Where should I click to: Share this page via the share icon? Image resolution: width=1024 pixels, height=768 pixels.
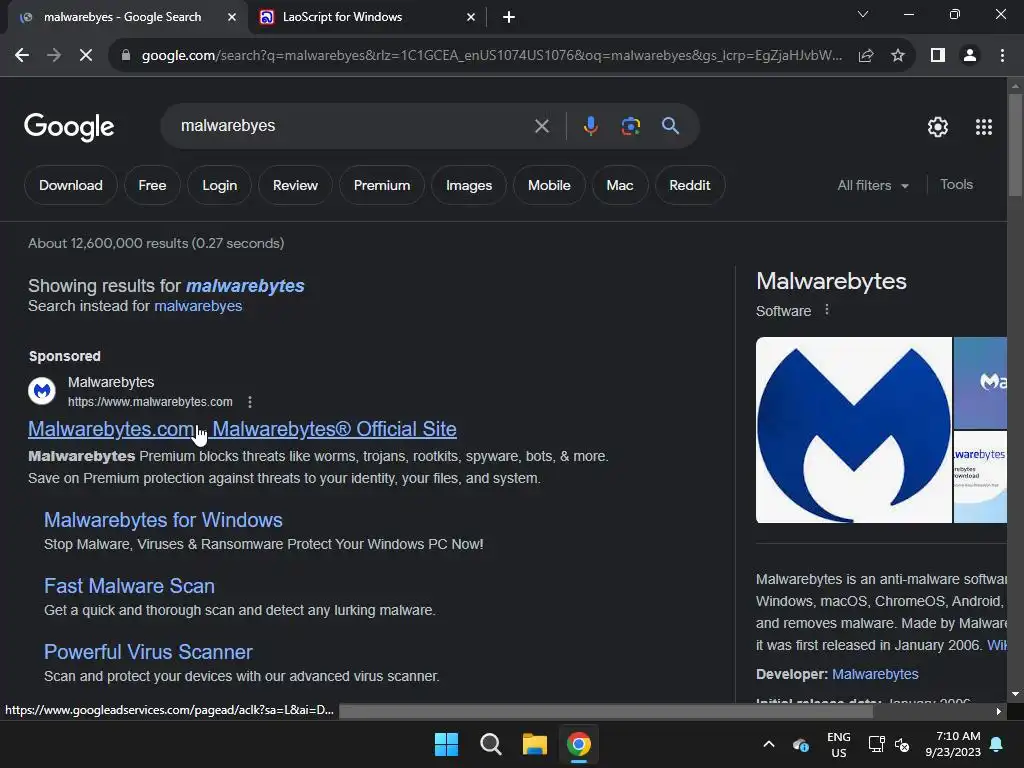tap(866, 56)
